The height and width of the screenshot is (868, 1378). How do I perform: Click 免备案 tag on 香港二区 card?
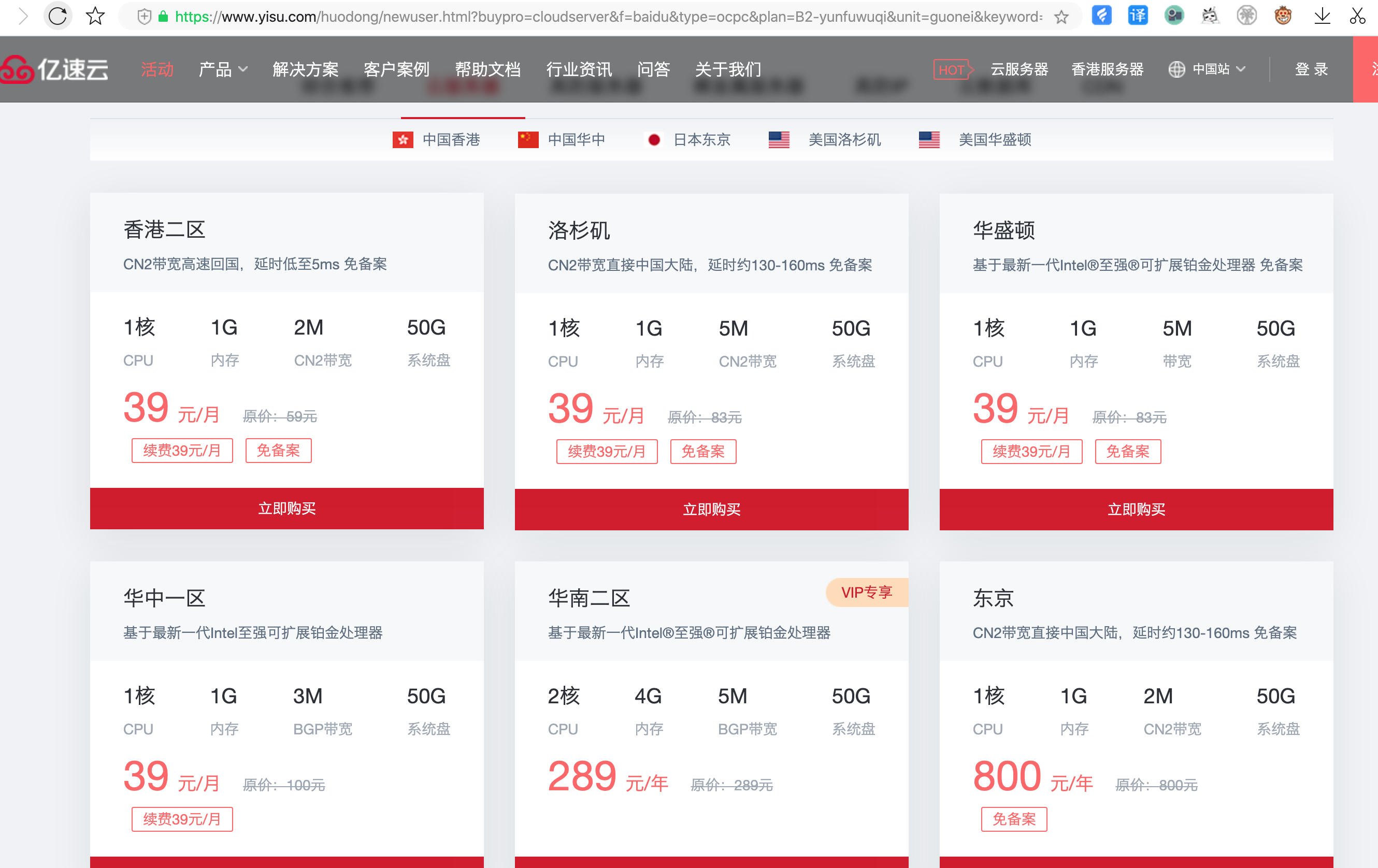pos(278,450)
